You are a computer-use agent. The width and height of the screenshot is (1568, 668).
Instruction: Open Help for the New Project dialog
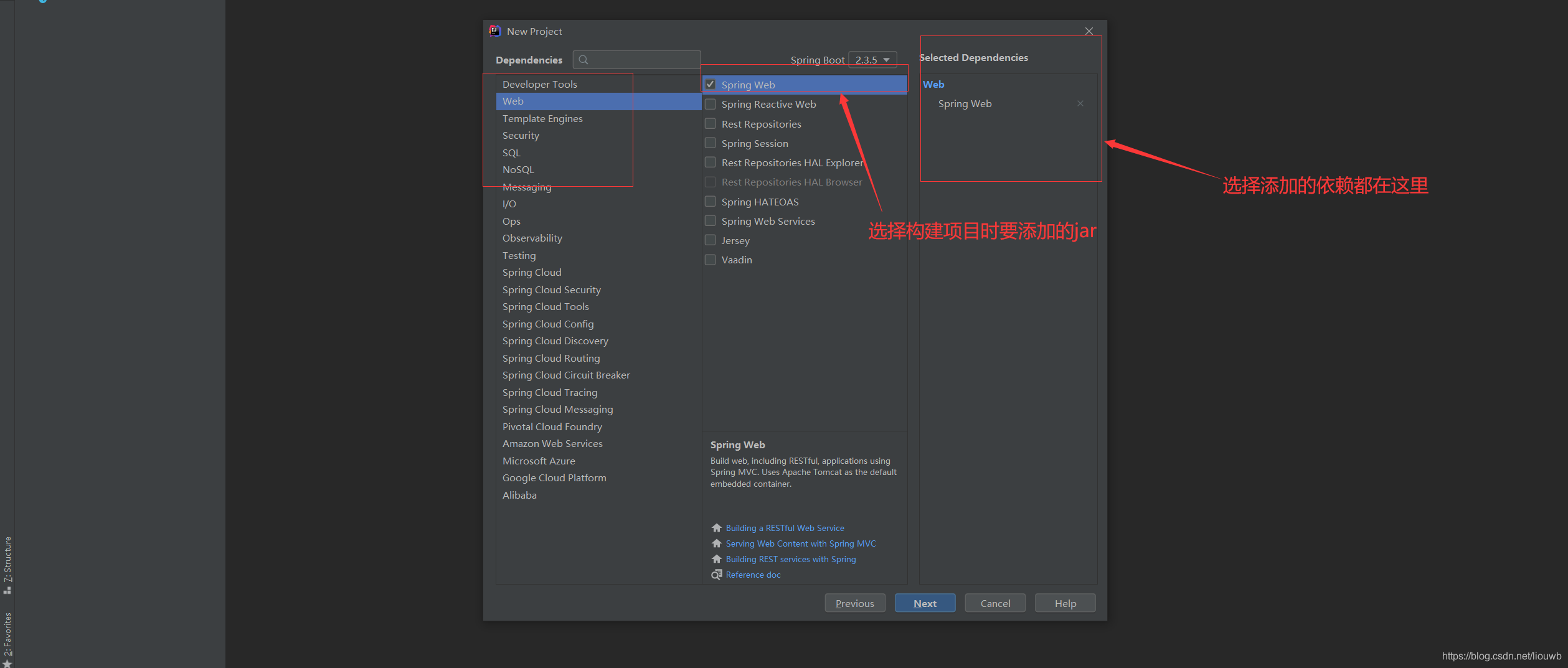tap(1065, 603)
